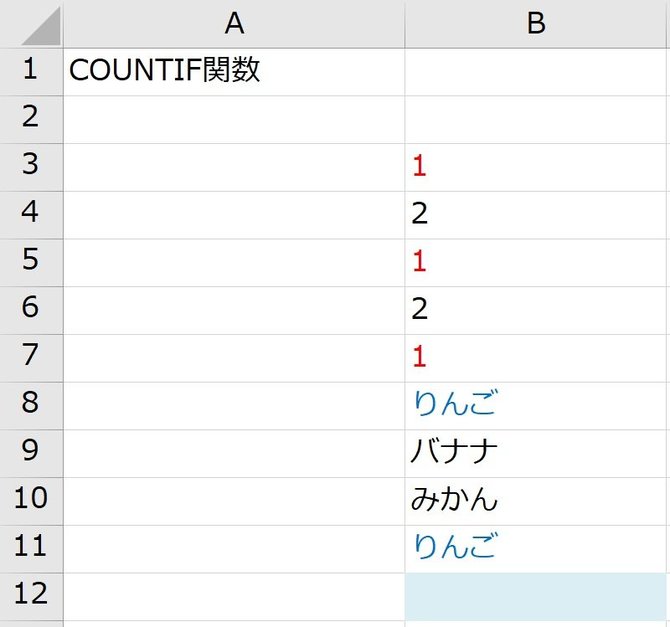
Task: Click cell A1 containing COUNTIF関数
Action: coord(234,72)
